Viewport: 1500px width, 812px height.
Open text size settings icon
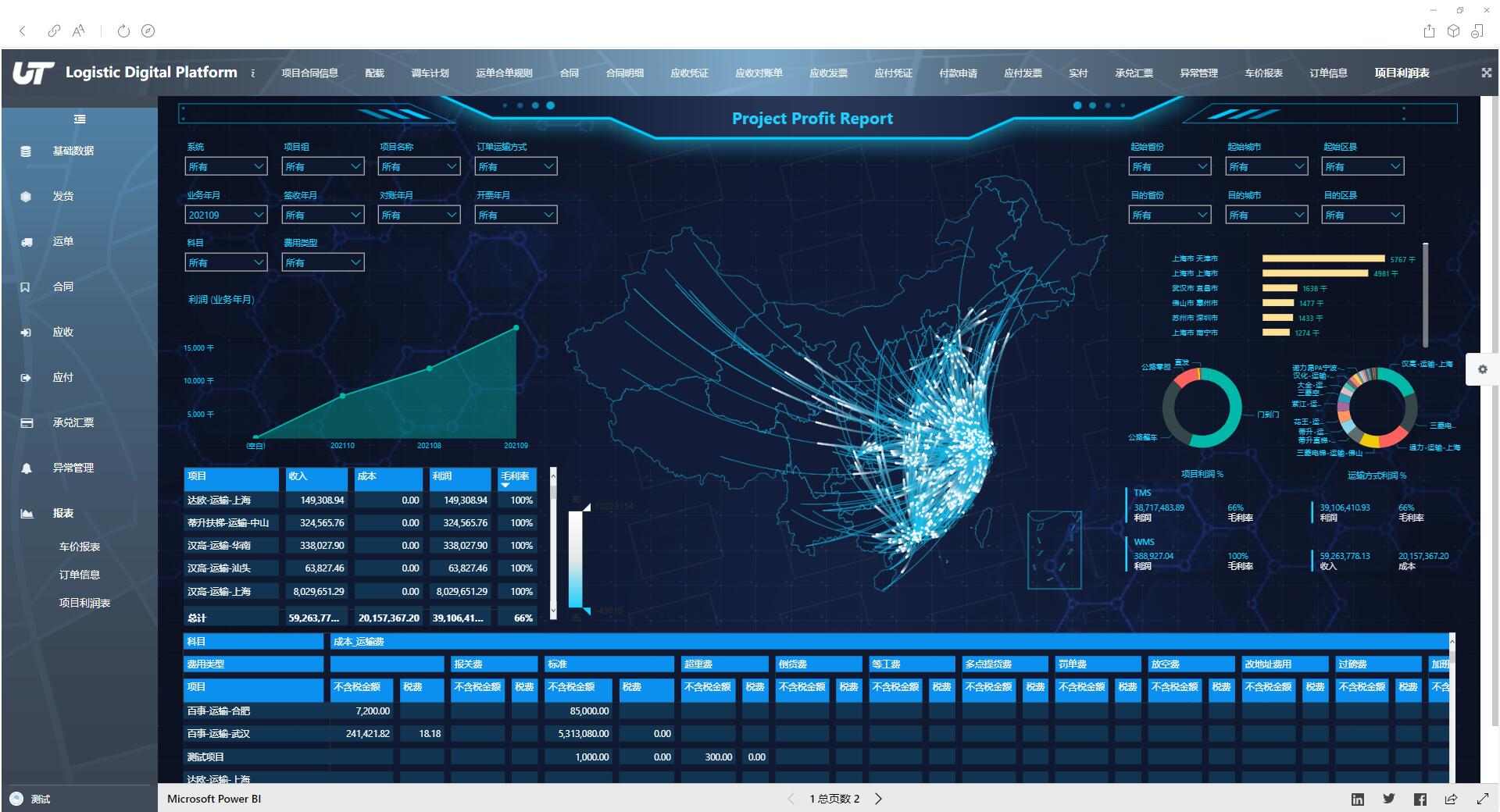pyautogui.click(x=78, y=31)
